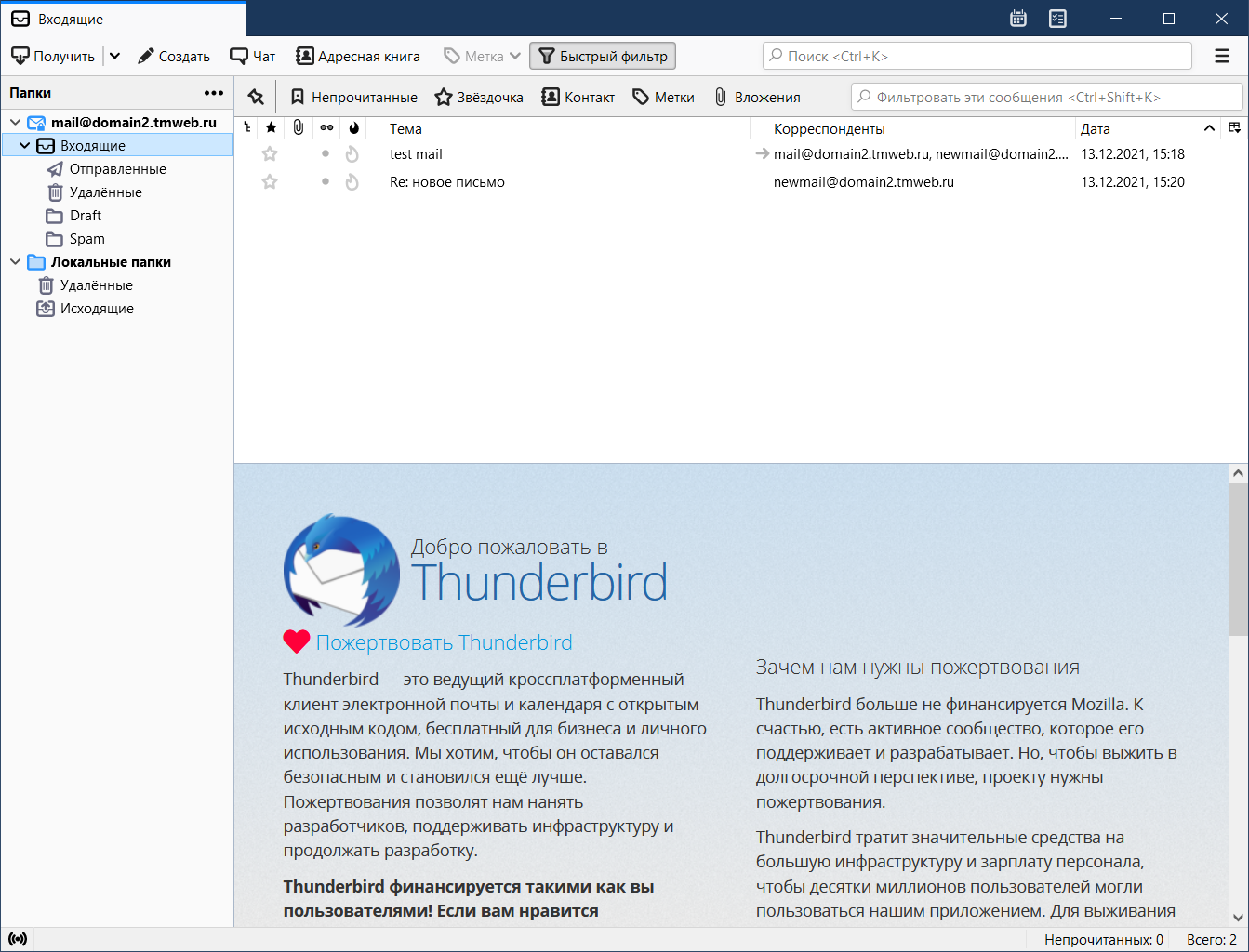Open the Calendar icon in title bar

coord(1018,19)
